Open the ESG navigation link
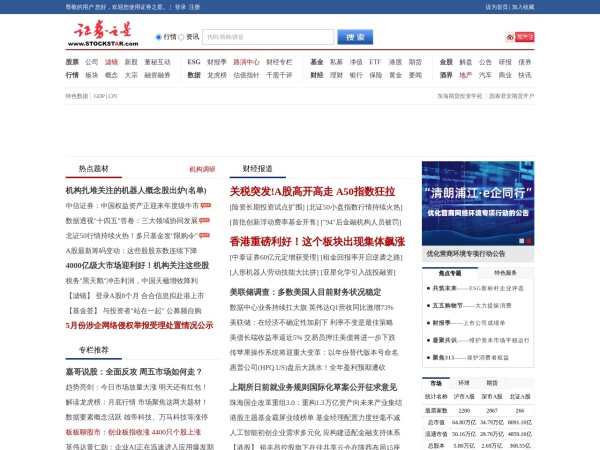The image size is (600, 450). click(194, 62)
